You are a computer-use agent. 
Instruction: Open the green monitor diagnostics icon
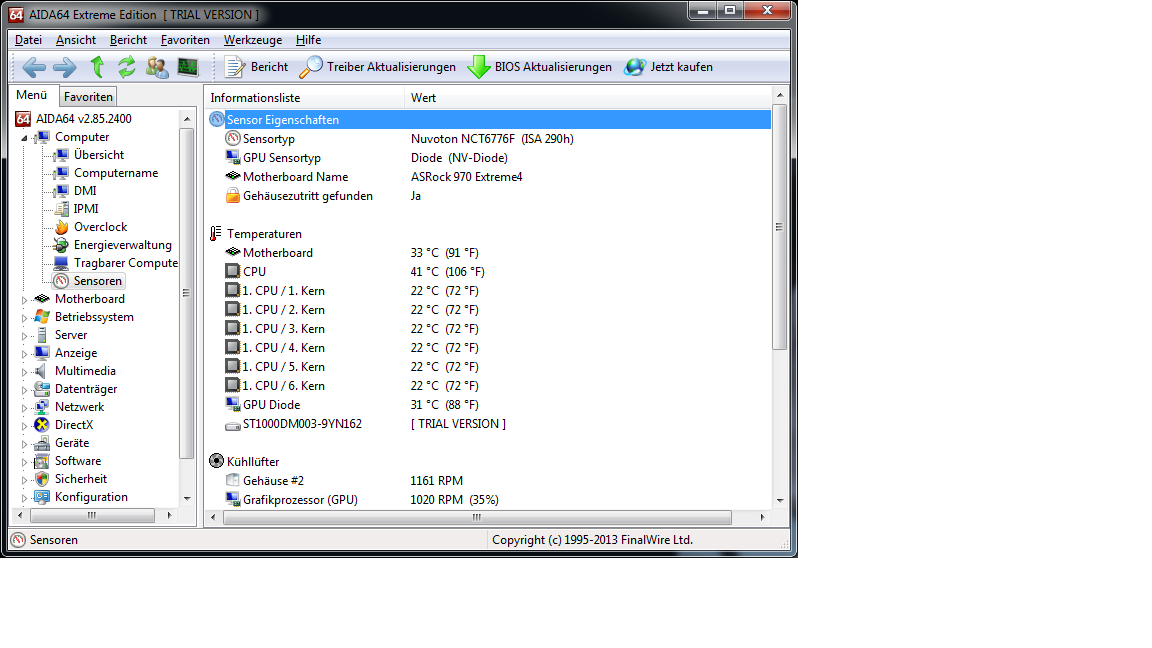coord(188,67)
